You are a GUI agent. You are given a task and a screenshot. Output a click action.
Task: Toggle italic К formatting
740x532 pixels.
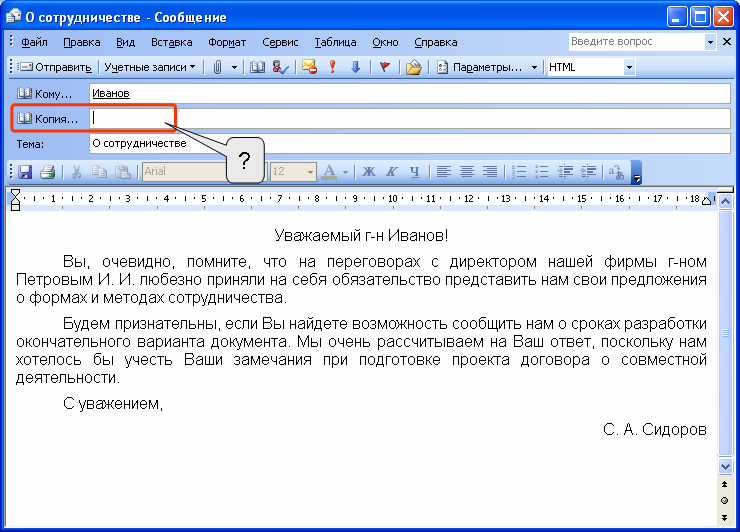392,172
